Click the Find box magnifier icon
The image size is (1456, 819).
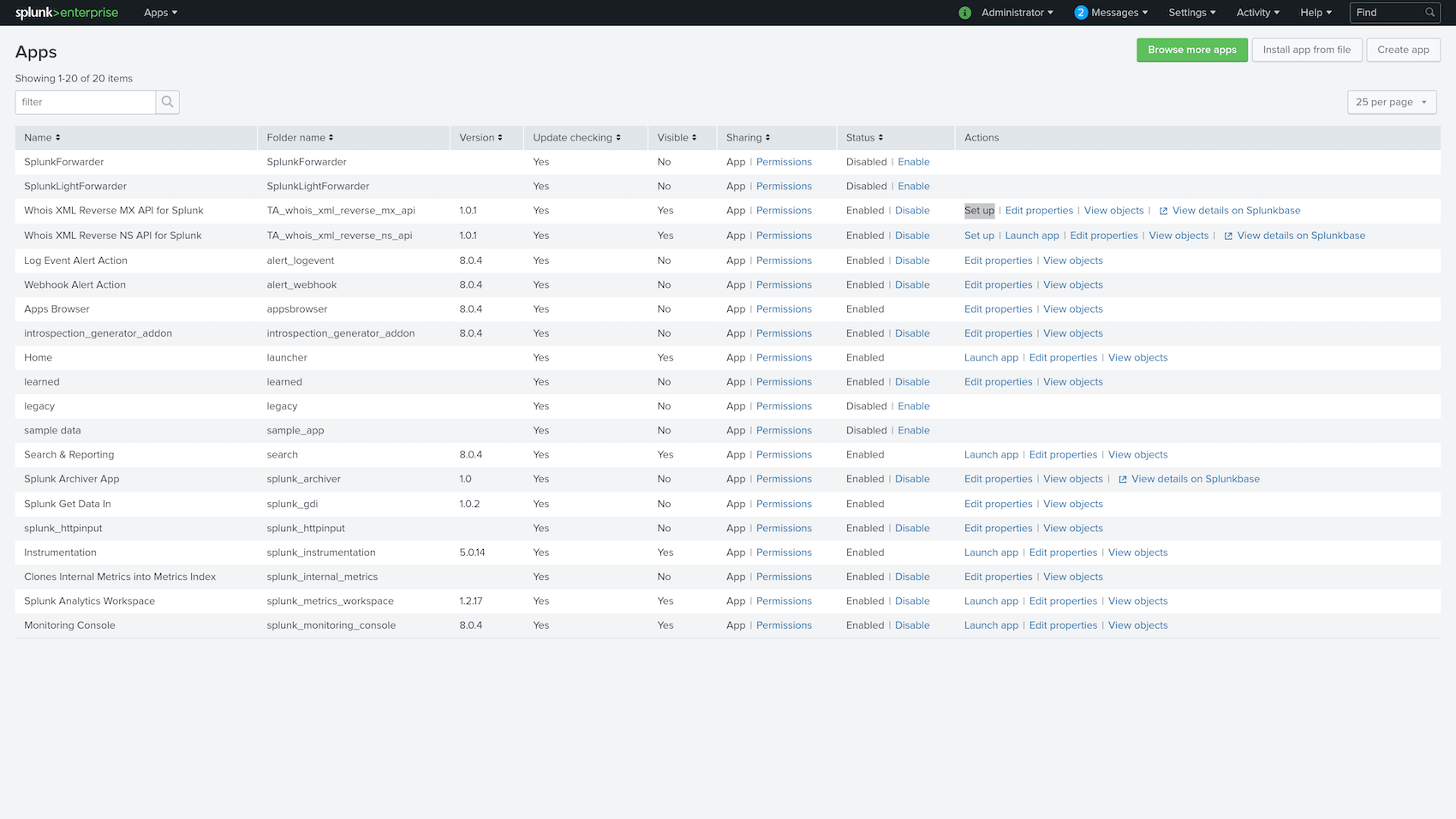[1429, 13]
